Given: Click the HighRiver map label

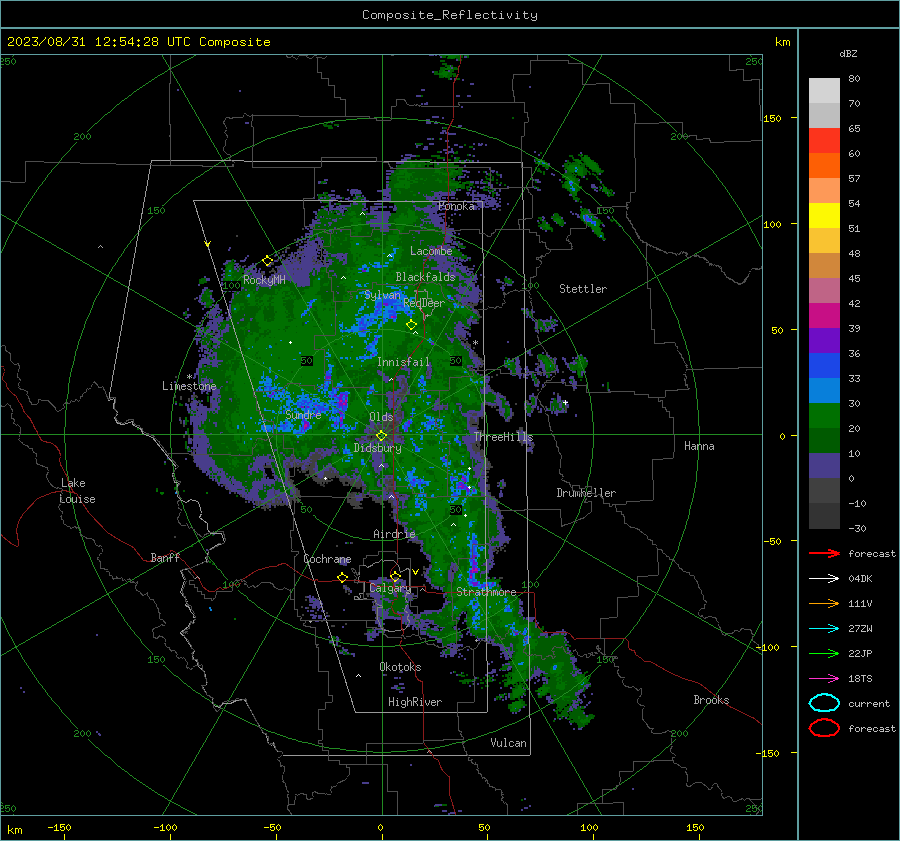Looking at the screenshot, I should [x=415, y=702].
